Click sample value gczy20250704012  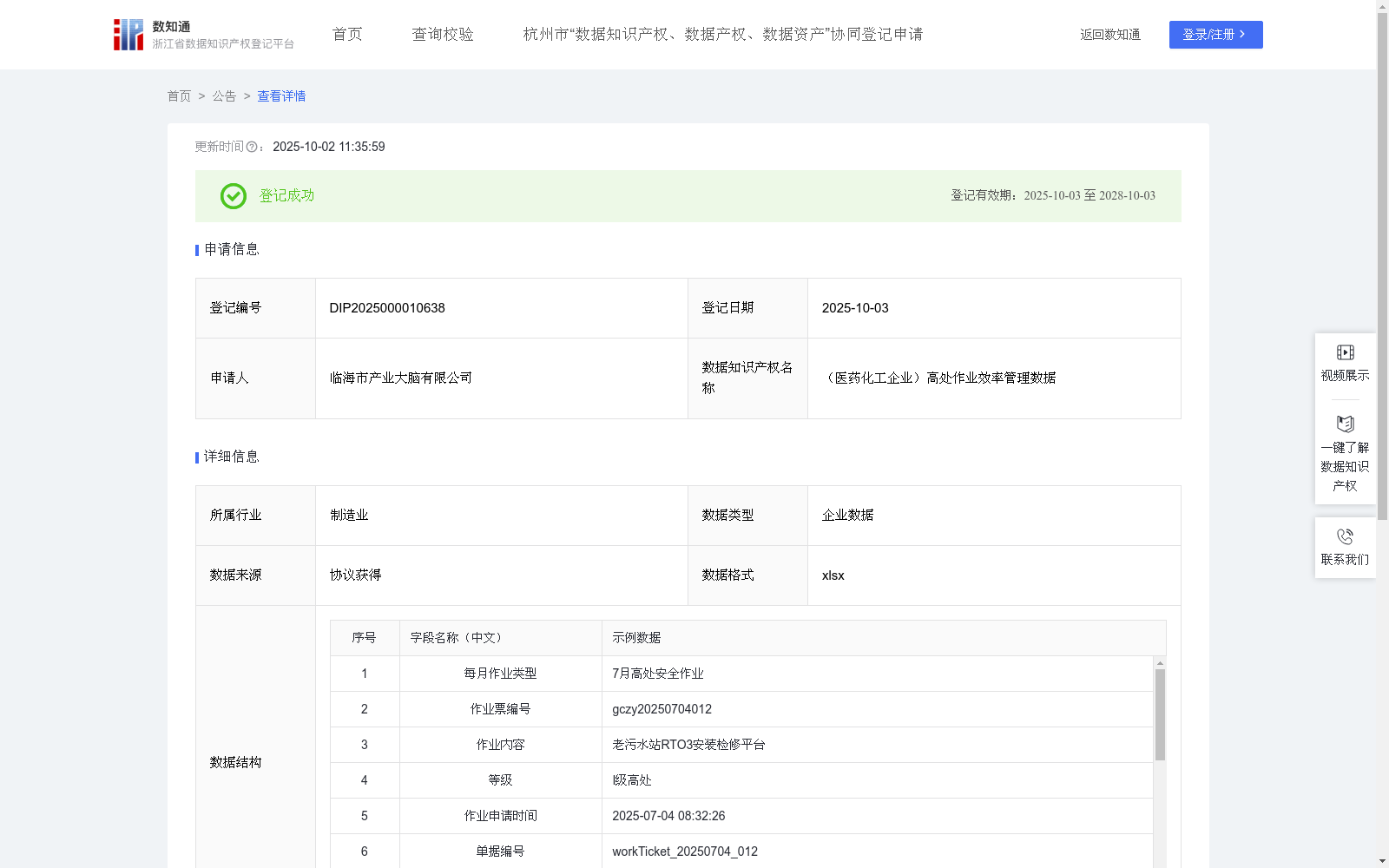click(662, 709)
